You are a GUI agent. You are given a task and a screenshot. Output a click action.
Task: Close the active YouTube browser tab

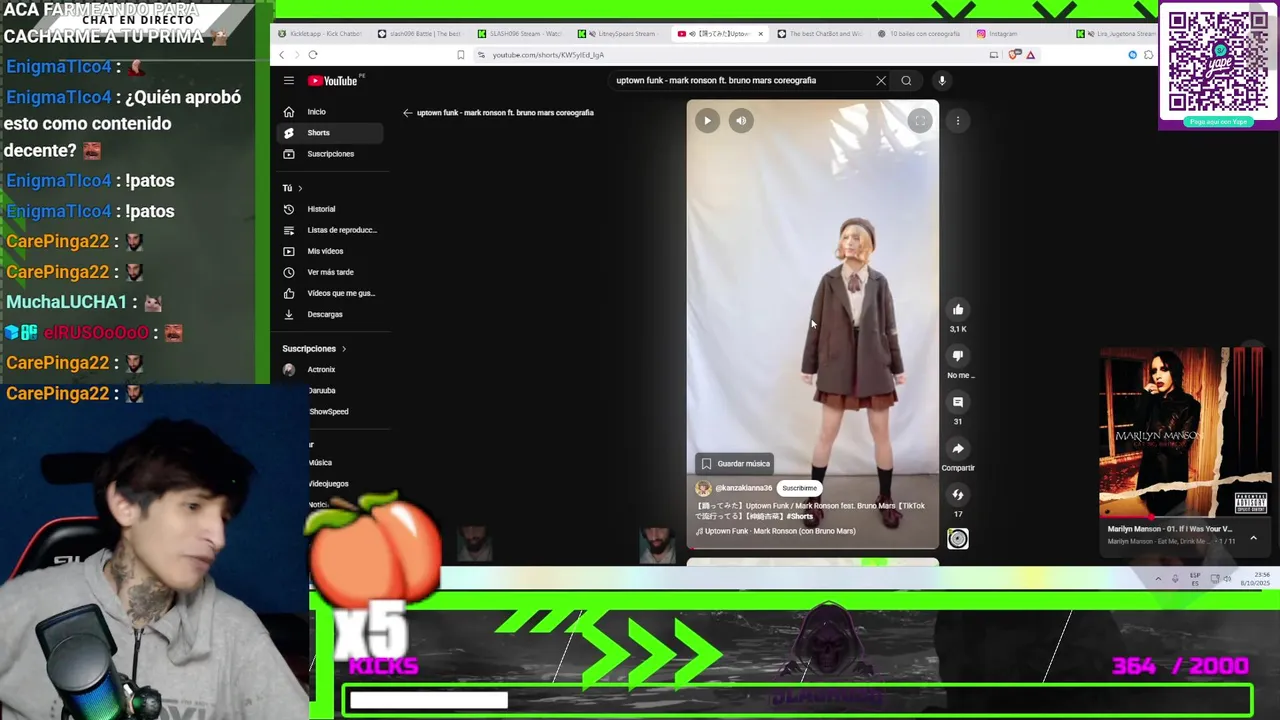tap(760, 34)
